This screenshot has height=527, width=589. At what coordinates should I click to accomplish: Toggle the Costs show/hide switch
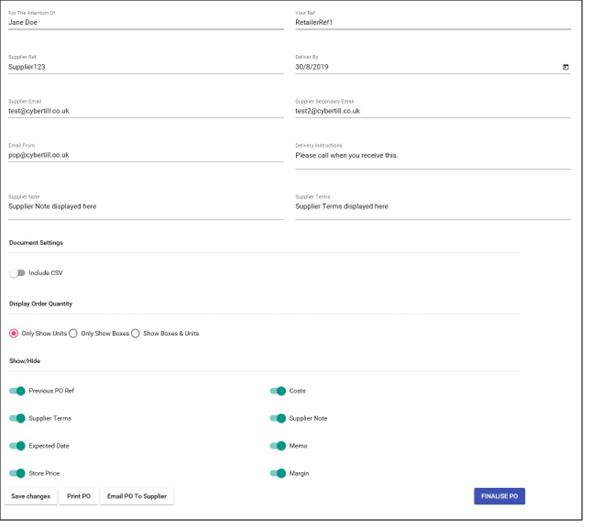click(x=278, y=391)
